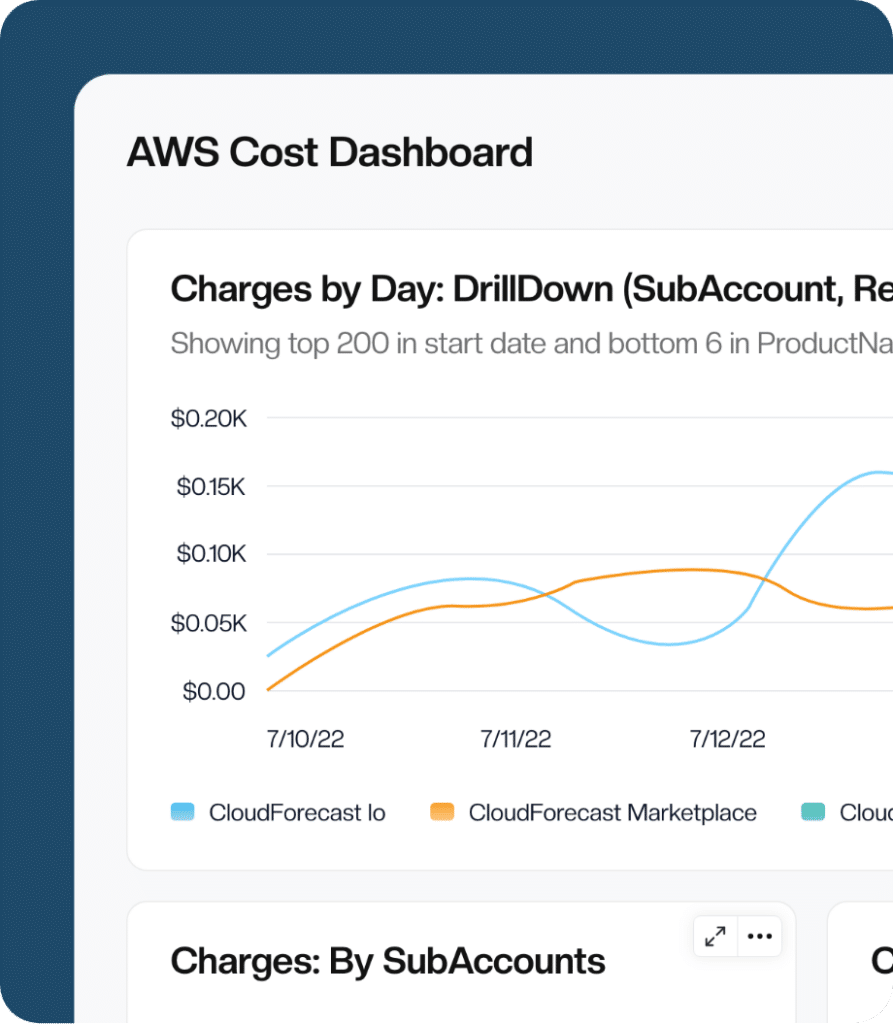The image size is (893, 1024).
Task: Click the AWS Cost Dashboard title
Action: click(x=330, y=152)
